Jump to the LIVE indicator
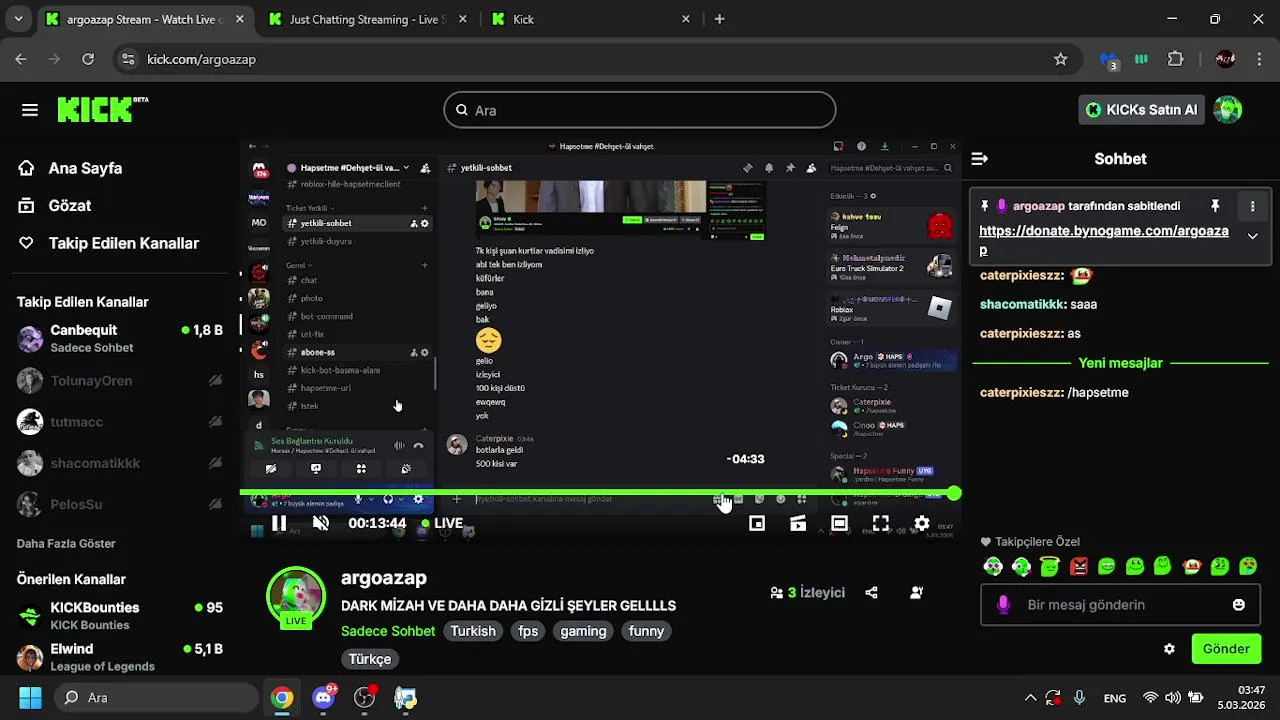The height and width of the screenshot is (720, 1280). [x=442, y=523]
